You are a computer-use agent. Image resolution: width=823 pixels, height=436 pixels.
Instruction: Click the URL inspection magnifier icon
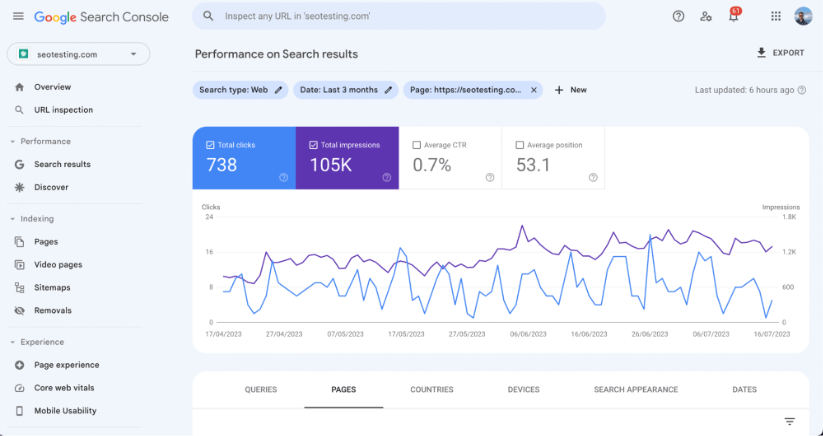[x=19, y=110]
